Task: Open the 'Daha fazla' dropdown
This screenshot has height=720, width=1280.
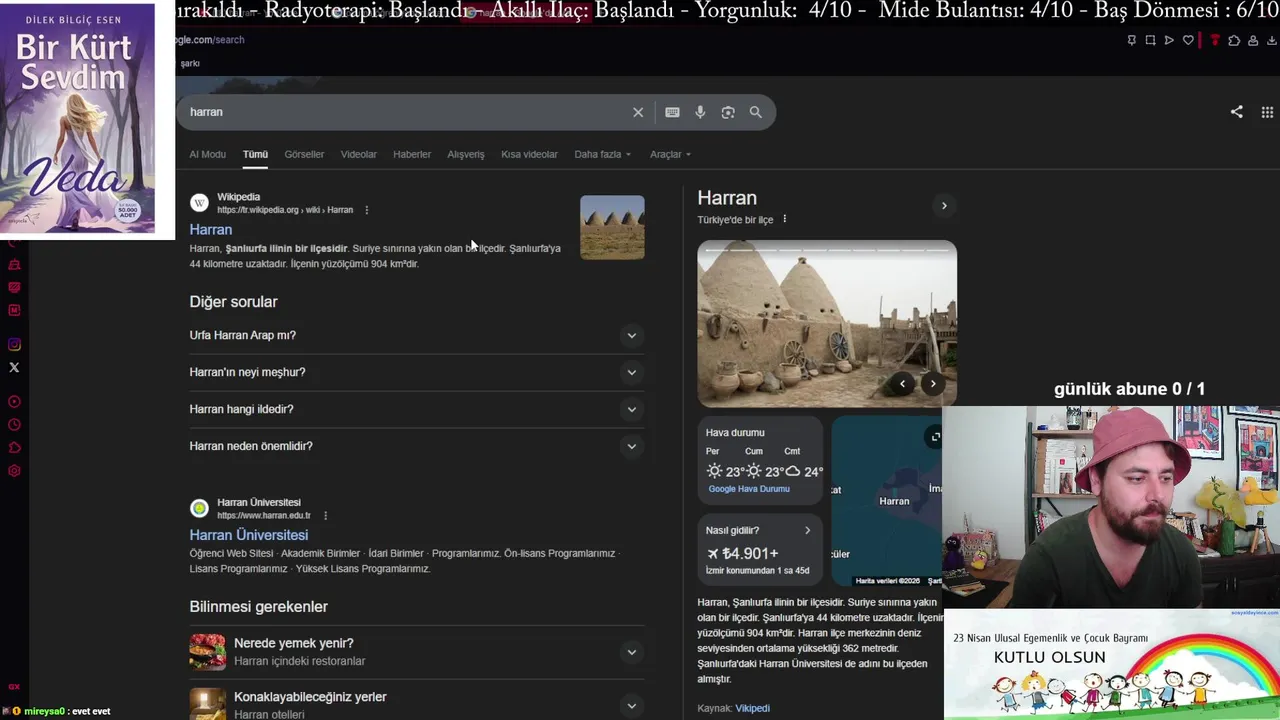Action: tap(602, 154)
